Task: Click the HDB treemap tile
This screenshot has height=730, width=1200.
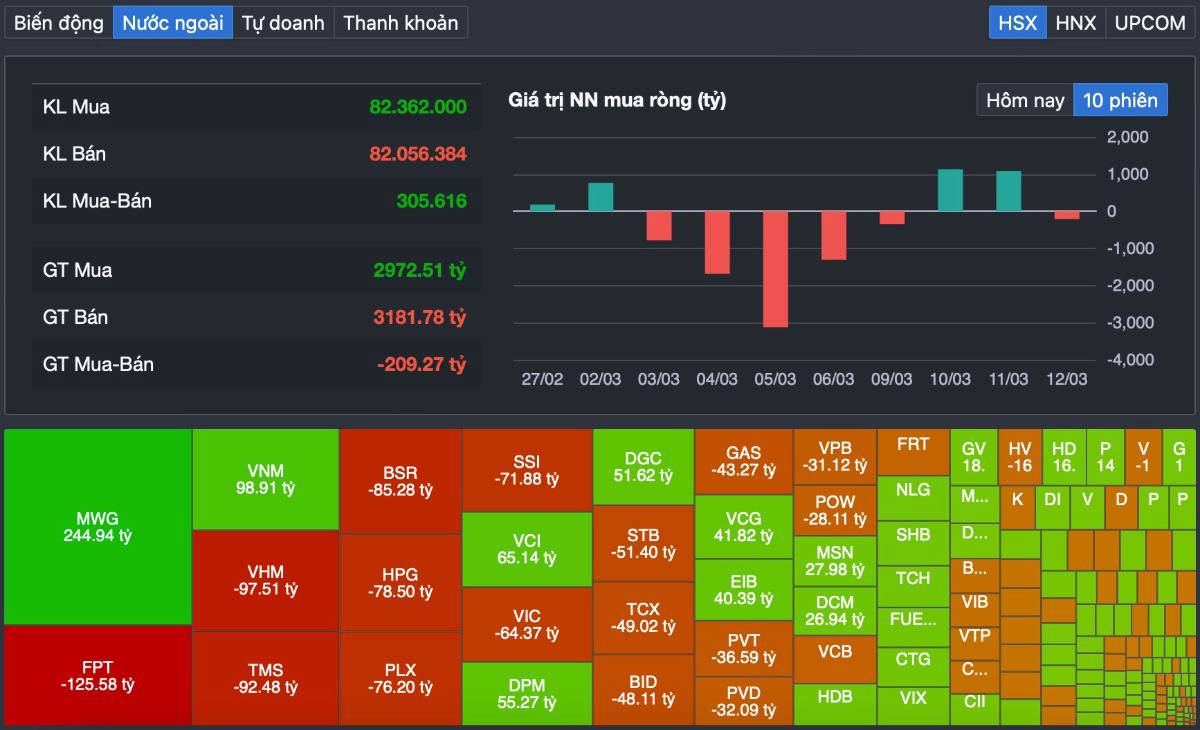Action: (835, 704)
